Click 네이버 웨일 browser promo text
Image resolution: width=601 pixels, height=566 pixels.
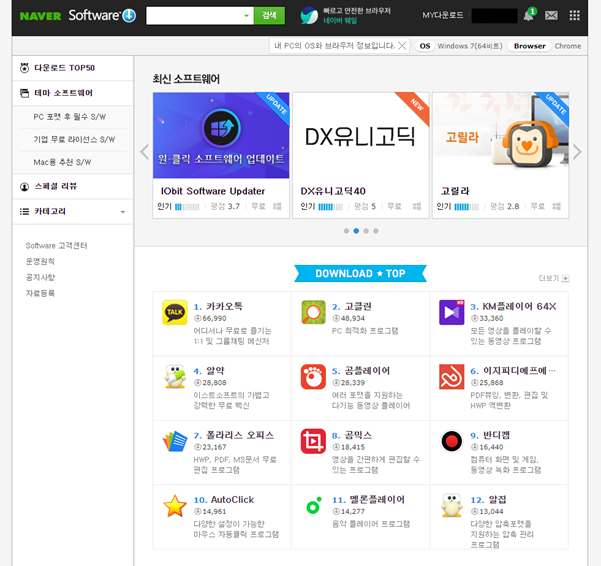[340, 20]
